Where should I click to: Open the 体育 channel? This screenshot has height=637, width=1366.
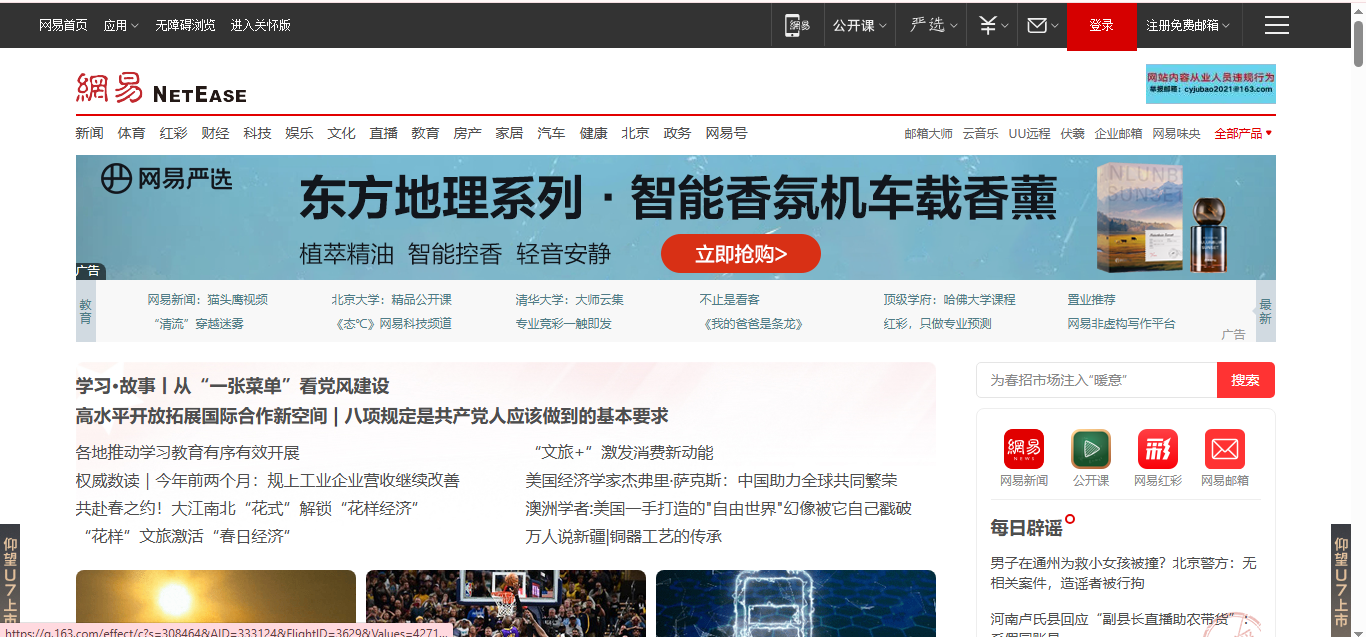(x=131, y=133)
